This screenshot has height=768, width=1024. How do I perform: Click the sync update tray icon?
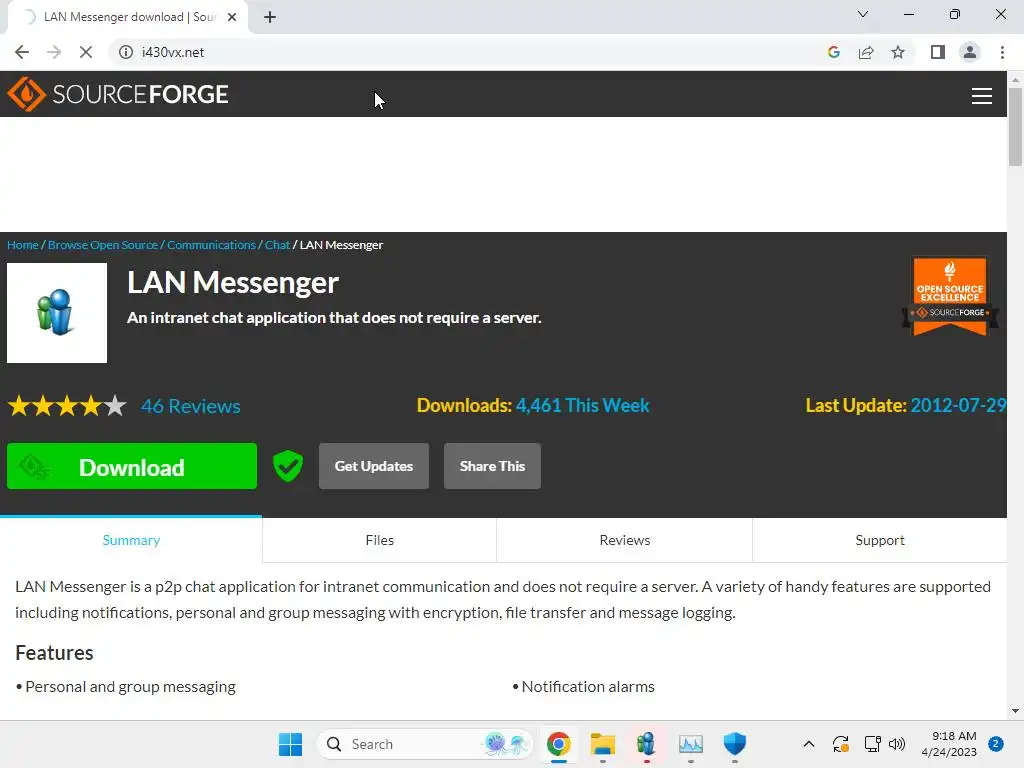tap(840, 744)
